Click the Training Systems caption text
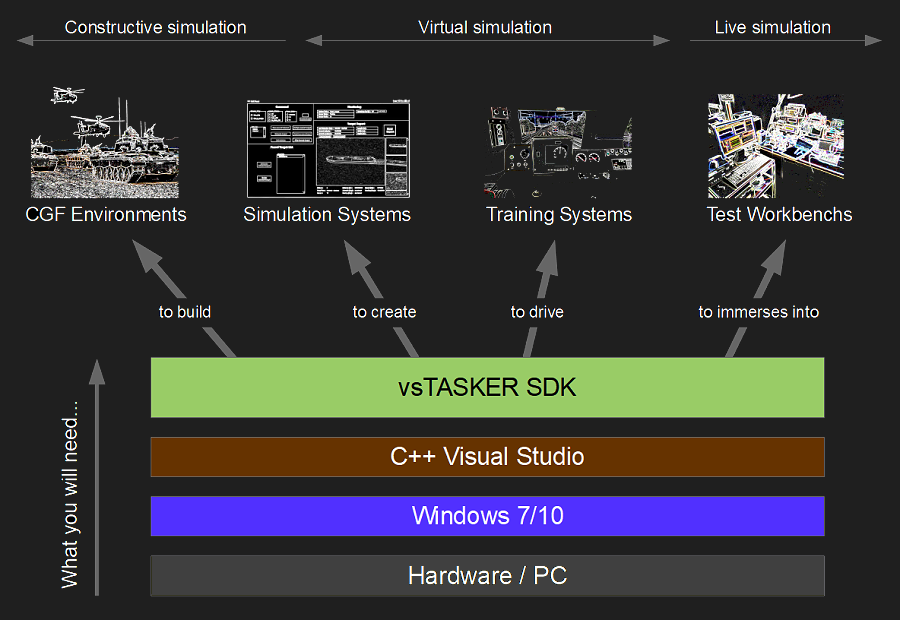This screenshot has height=620, width=900. pyautogui.click(x=559, y=214)
